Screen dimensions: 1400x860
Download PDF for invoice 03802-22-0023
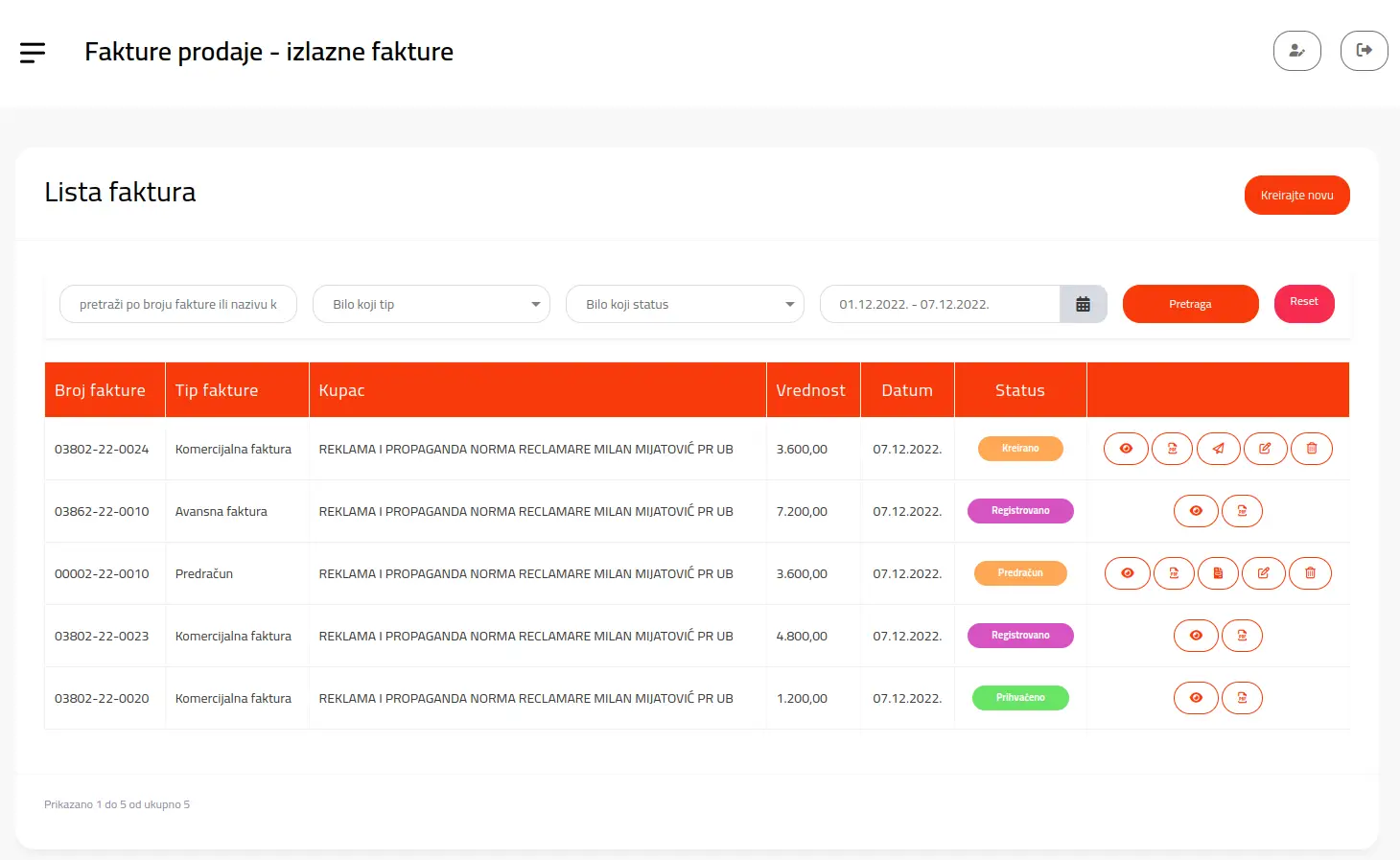pyautogui.click(x=1242, y=636)
